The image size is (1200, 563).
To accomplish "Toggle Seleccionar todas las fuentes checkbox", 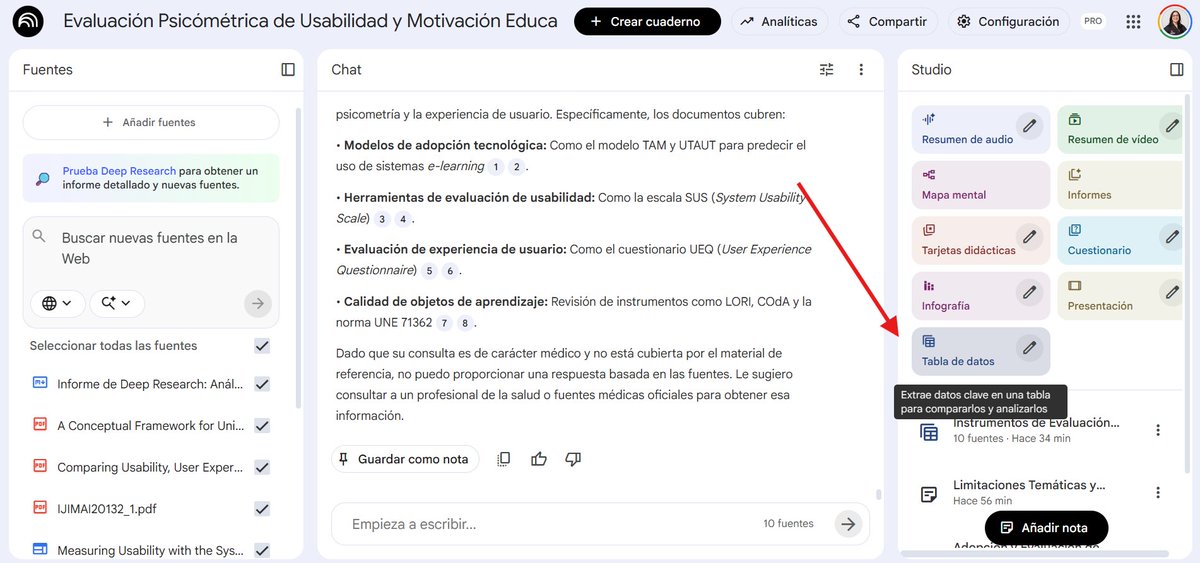I will [x=262, y=346].
